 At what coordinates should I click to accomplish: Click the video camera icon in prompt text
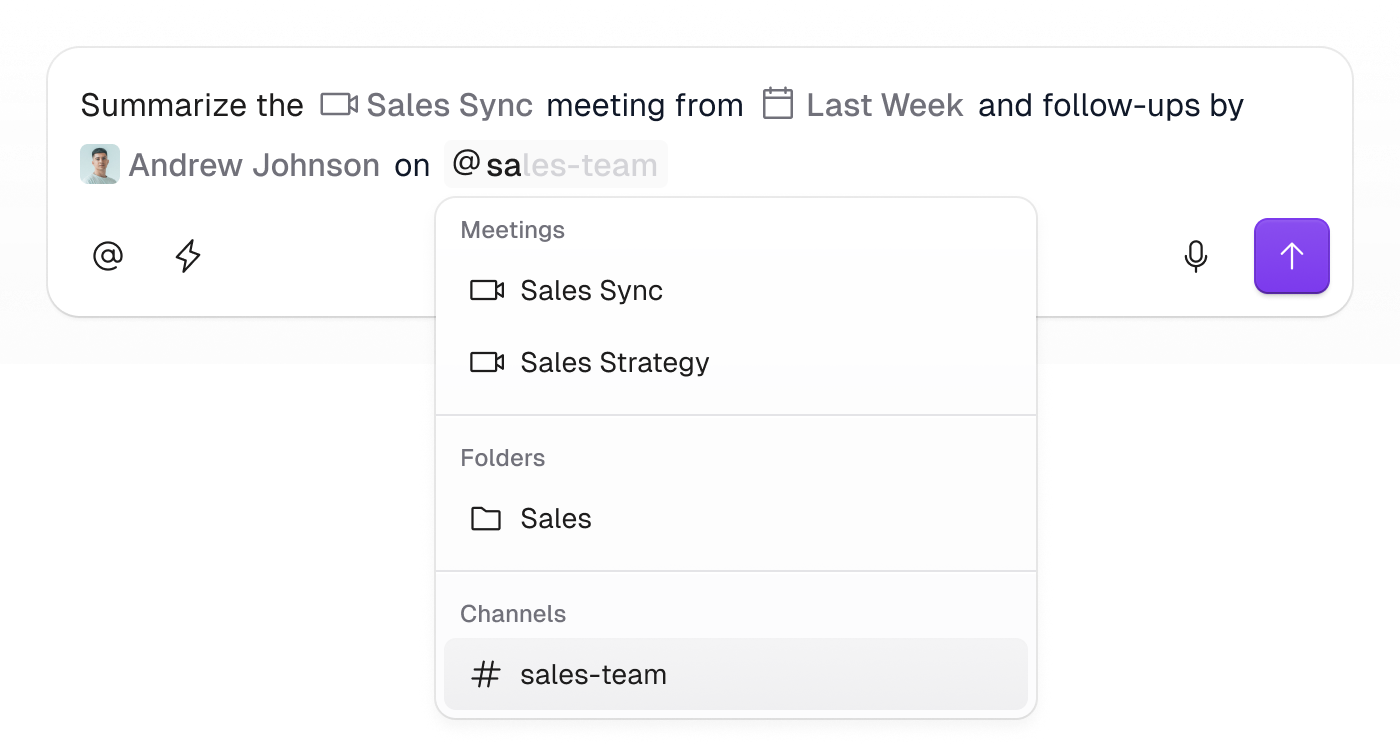339,104
